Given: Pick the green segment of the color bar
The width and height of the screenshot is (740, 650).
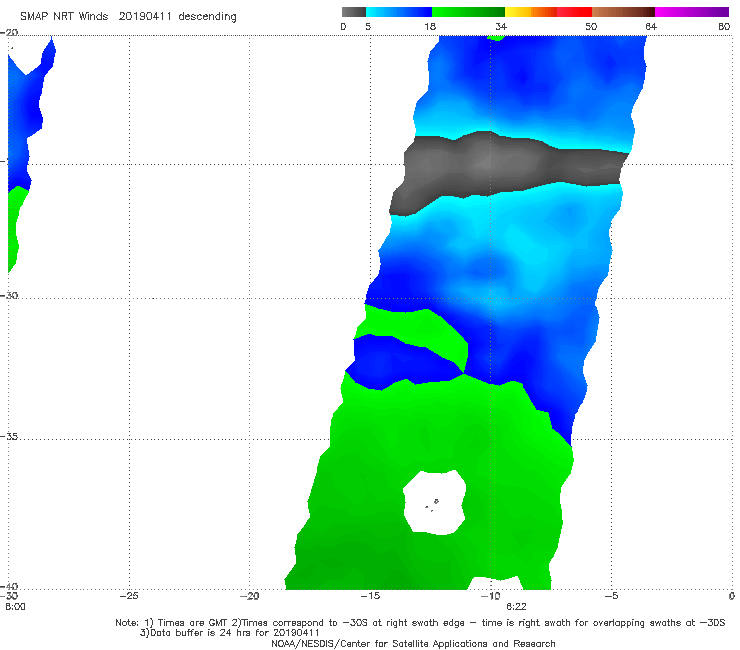Looking at the screenshot, I should point(468,12).
